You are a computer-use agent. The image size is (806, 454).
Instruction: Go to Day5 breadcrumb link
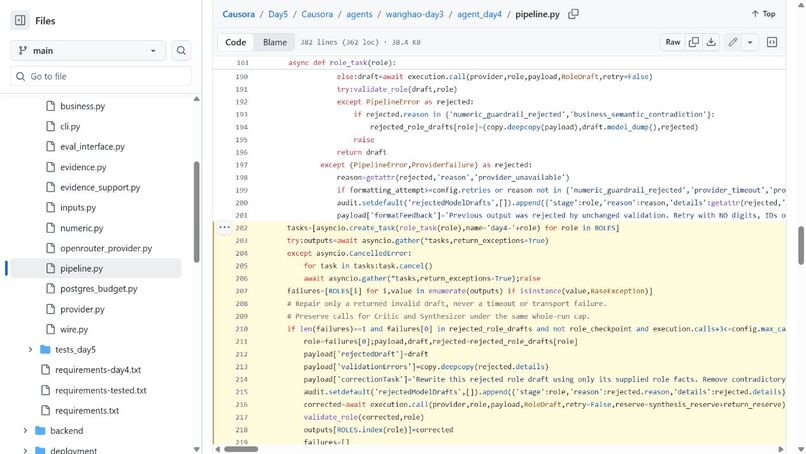pyautogui.click(x=278, y=14)
